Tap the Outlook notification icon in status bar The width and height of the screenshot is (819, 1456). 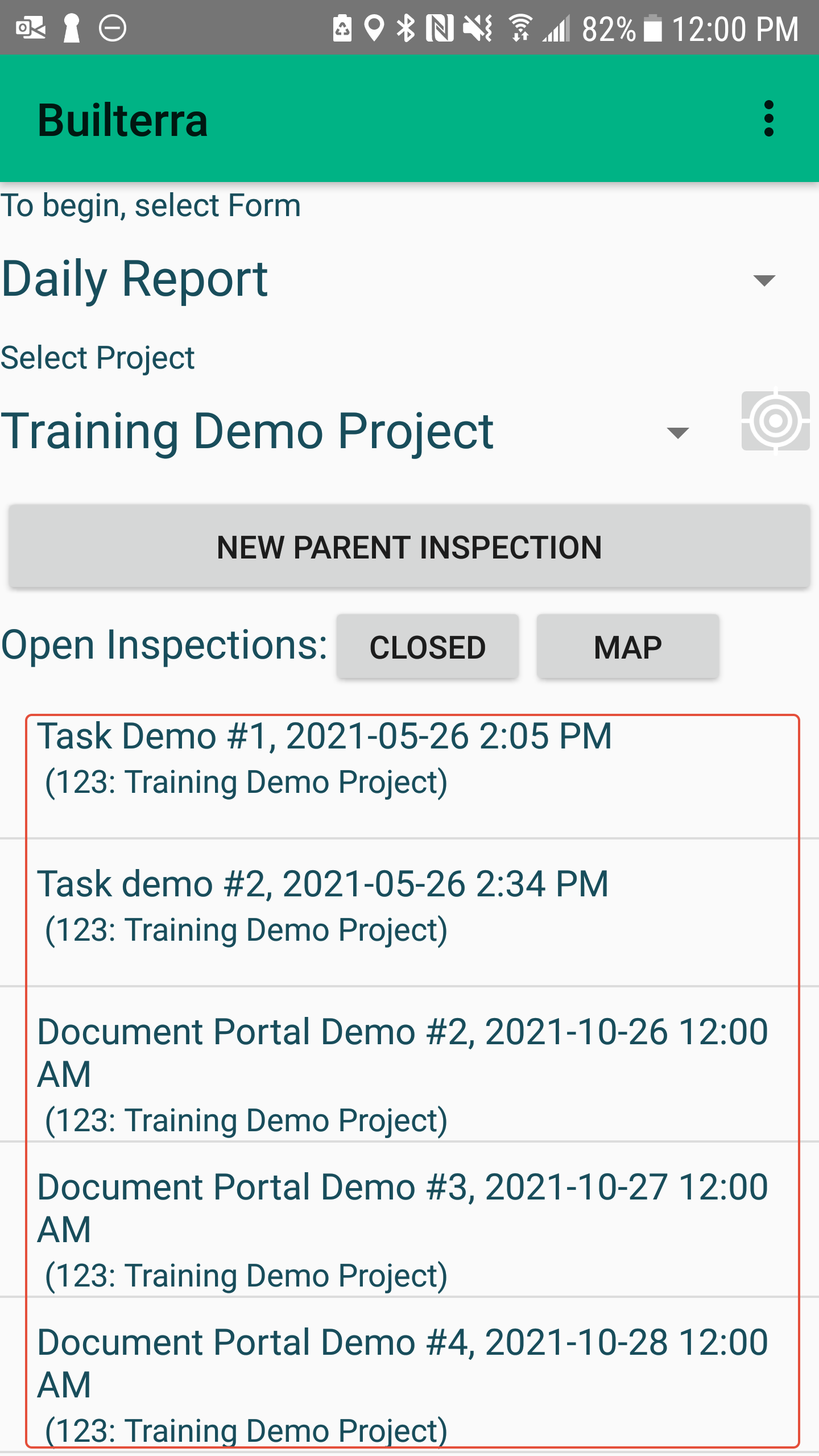point(31,28)
